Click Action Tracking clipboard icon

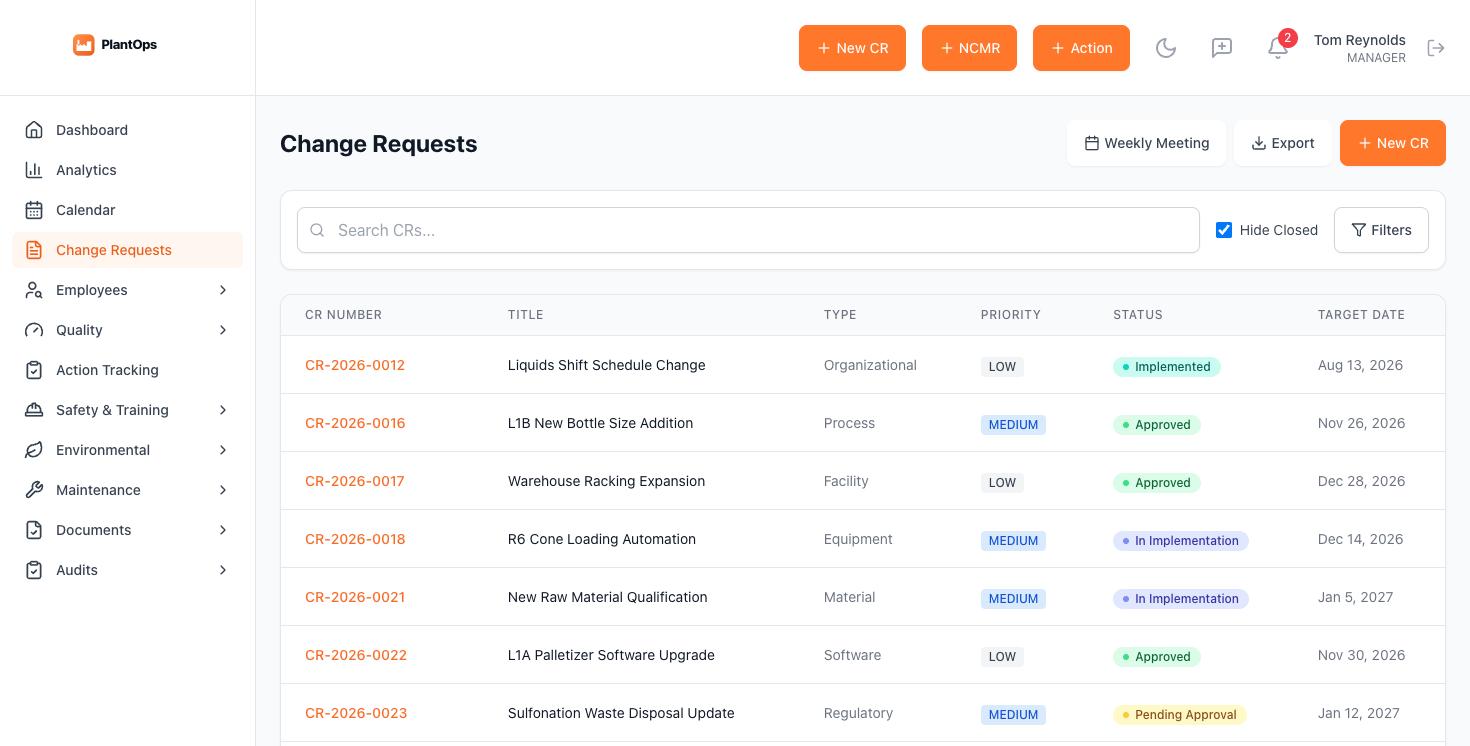[34, 370]
